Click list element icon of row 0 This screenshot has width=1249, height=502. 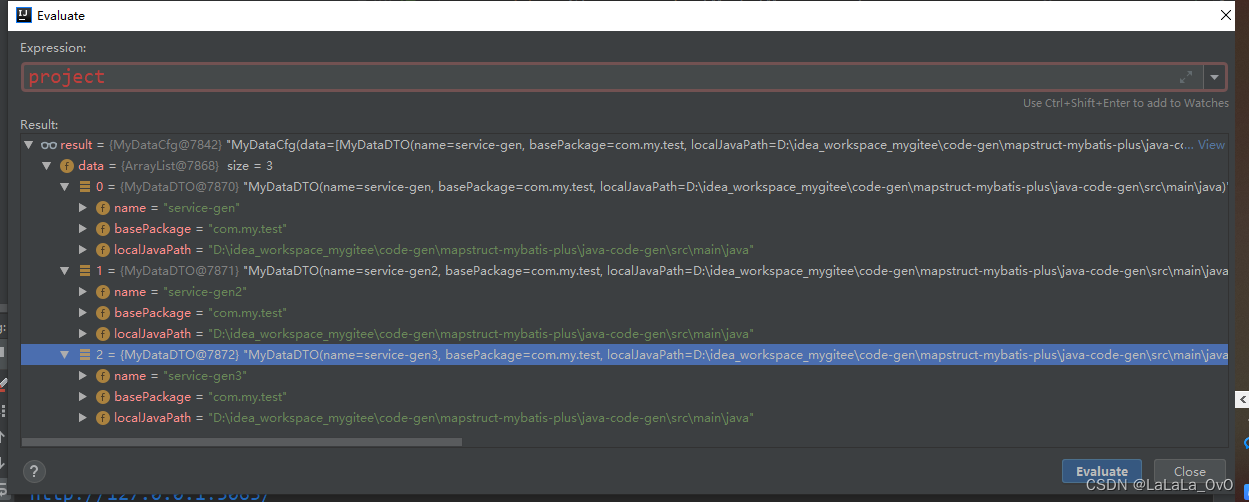[x=85, y=187]
